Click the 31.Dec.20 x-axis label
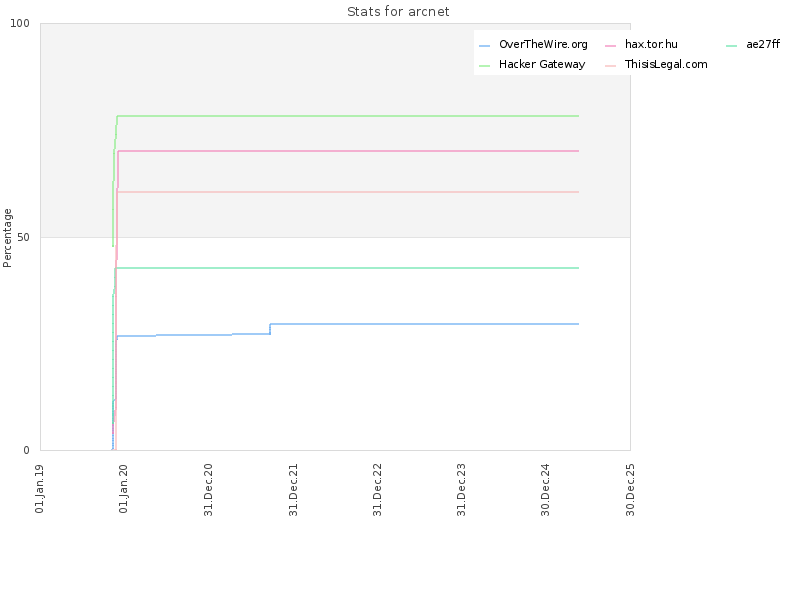 [208, 490]
